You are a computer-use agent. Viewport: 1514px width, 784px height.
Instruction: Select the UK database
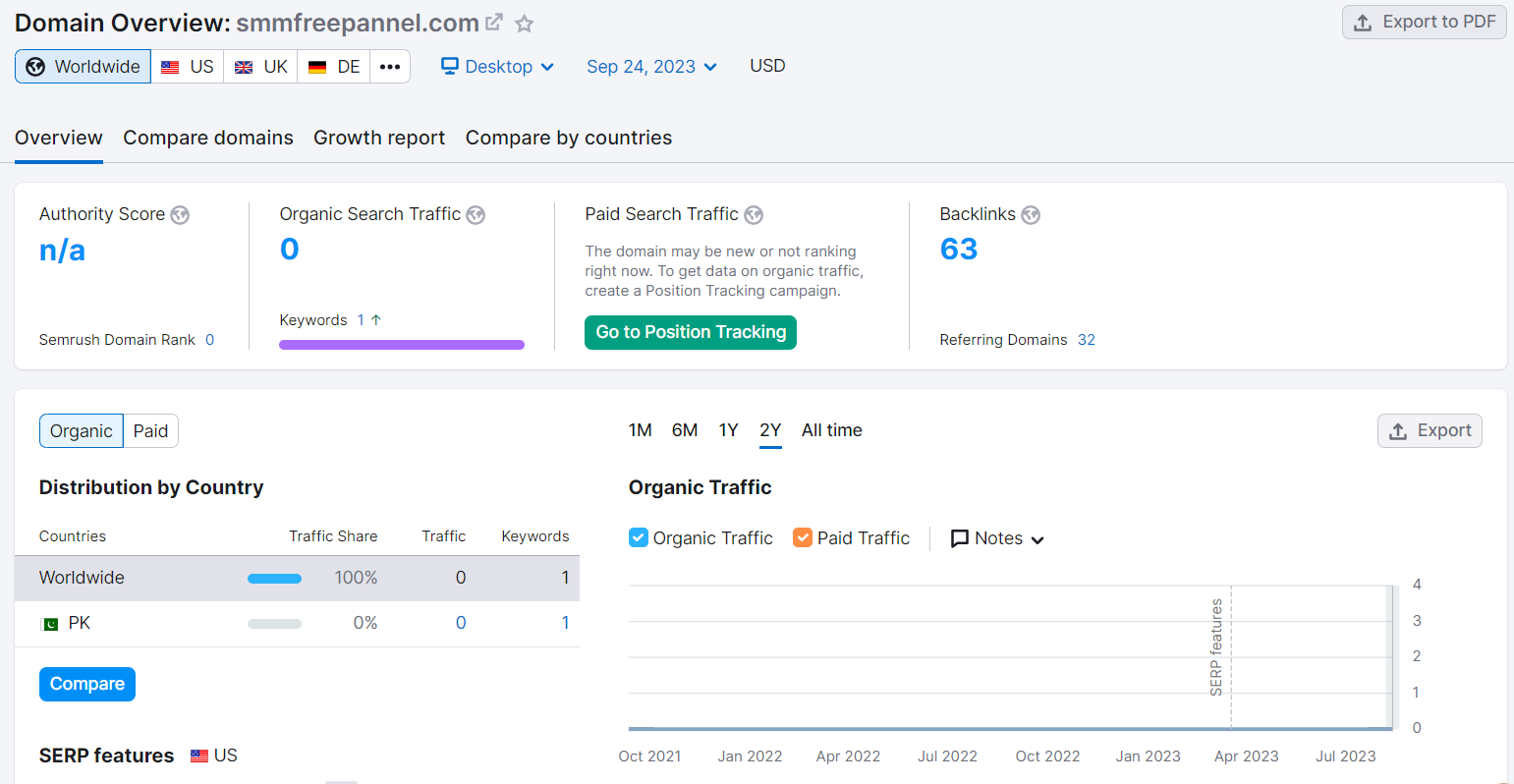[261, 67]
